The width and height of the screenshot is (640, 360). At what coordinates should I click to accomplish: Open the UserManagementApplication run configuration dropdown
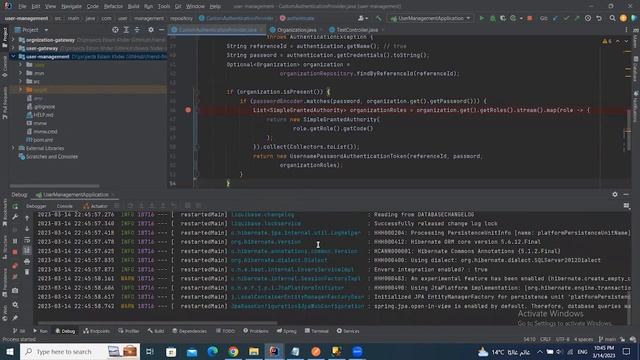point(431,18)
